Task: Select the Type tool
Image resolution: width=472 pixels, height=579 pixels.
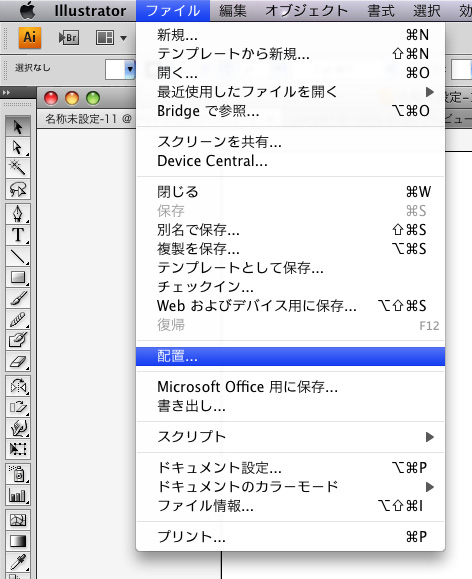Action: point(18,234)
